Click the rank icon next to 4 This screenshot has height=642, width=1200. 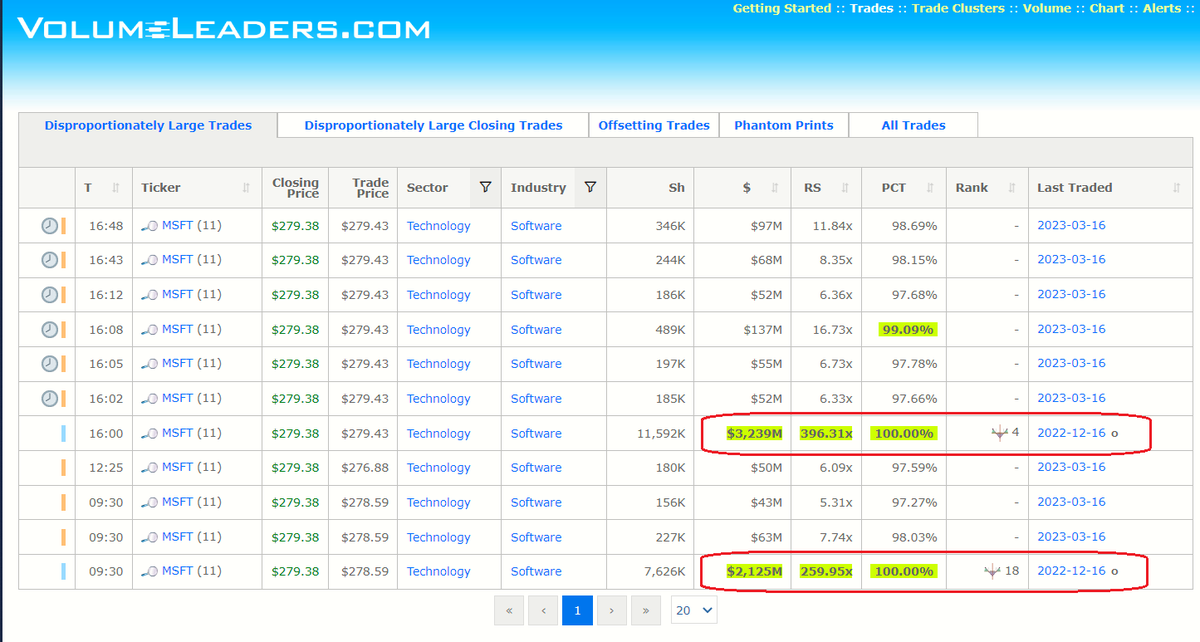[x=999, y=433]
